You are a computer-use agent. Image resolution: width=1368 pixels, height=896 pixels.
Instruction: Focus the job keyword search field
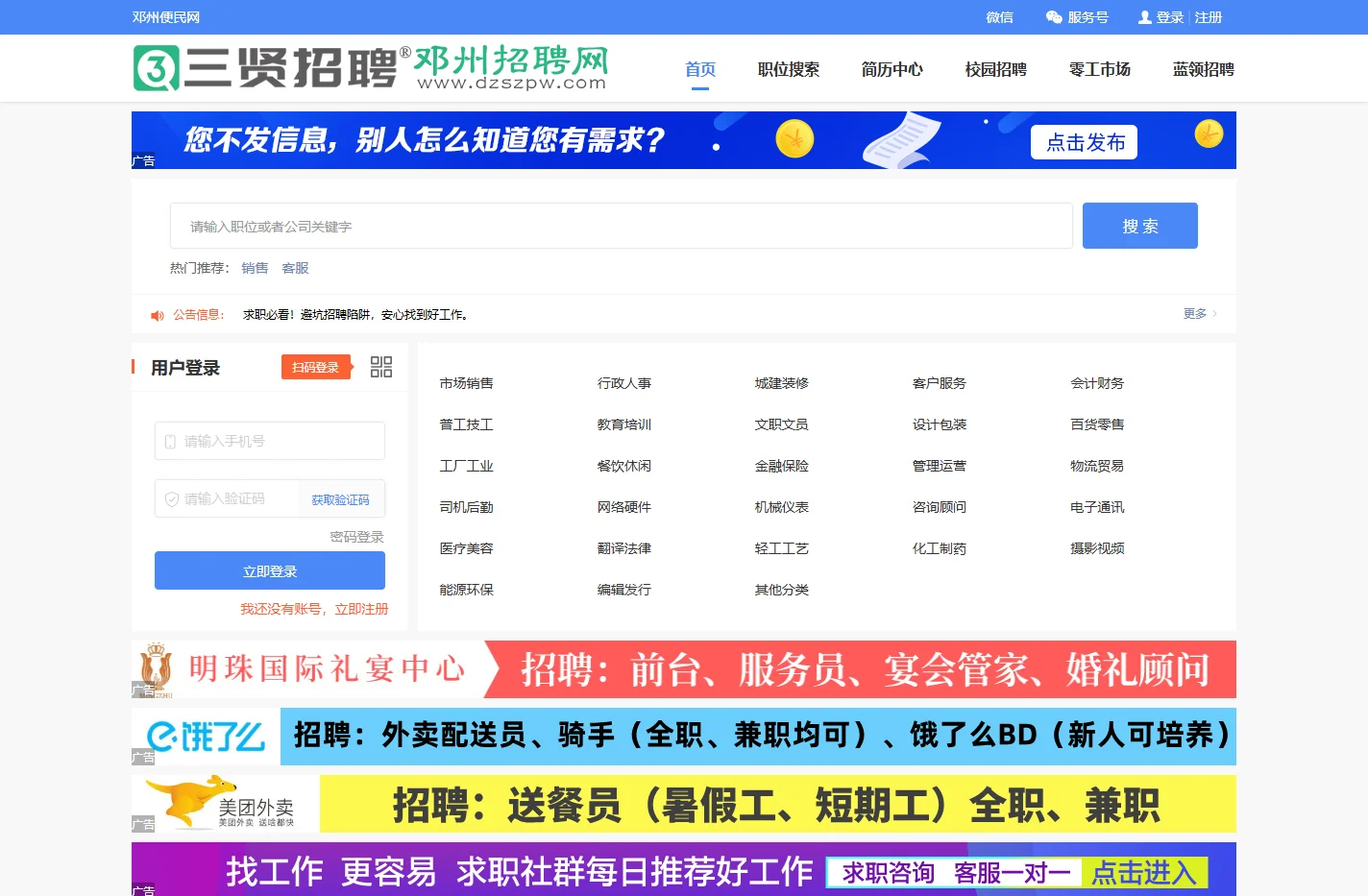click(622, 226)
